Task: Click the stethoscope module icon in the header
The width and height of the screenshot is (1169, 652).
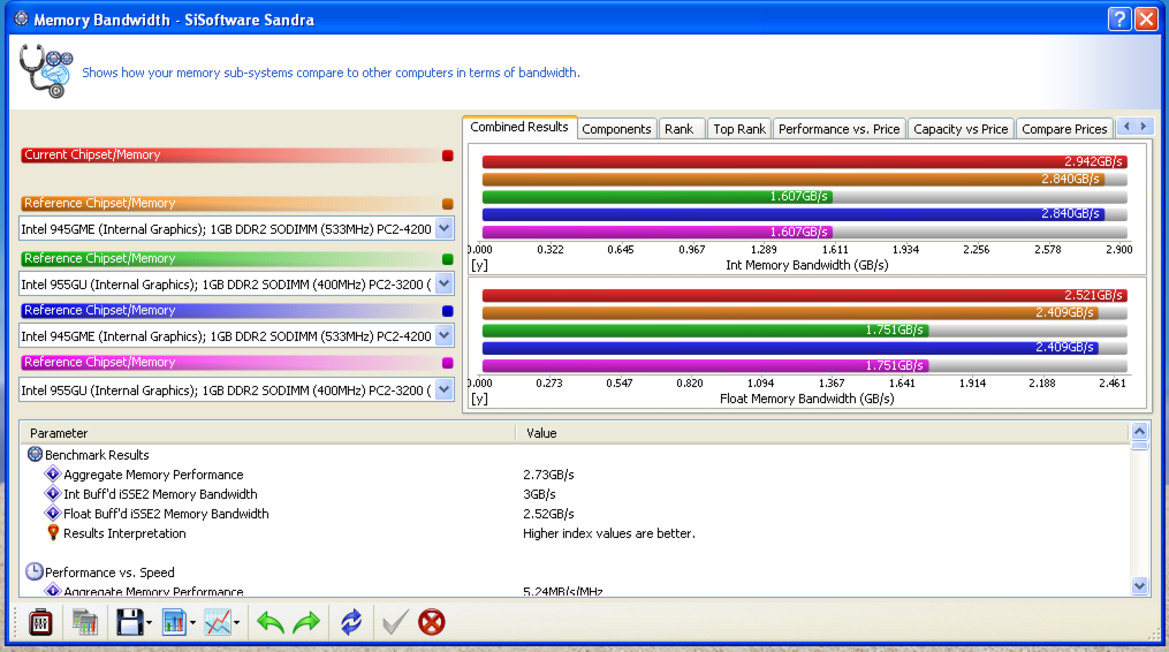Action: (x=45, y=71)
